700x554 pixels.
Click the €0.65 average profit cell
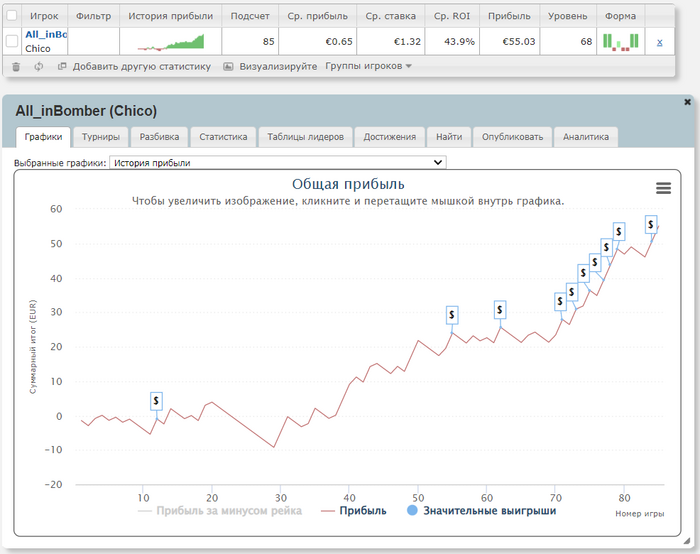pos(317,42)
